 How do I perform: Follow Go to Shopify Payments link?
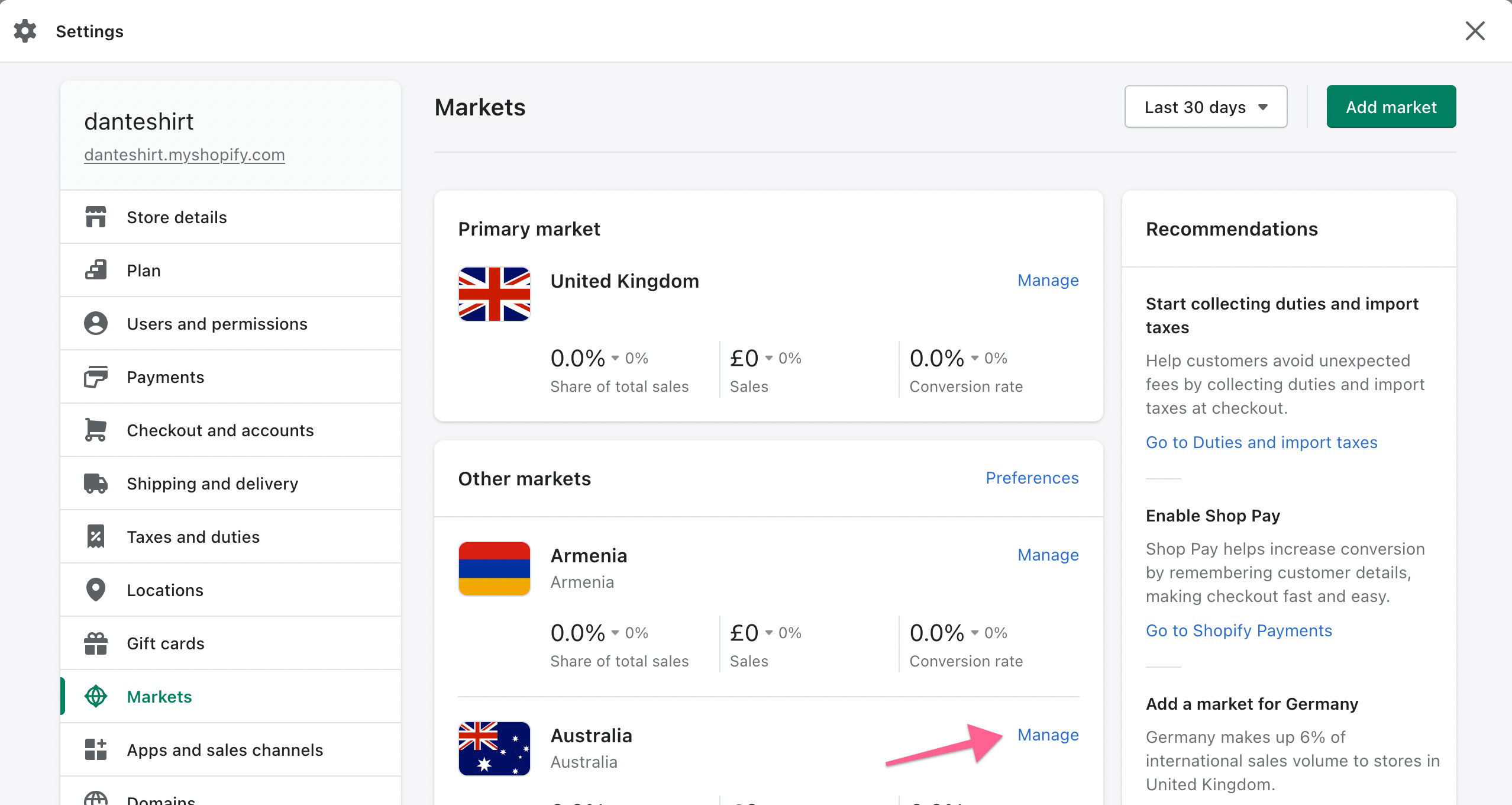pos(1239,630)
